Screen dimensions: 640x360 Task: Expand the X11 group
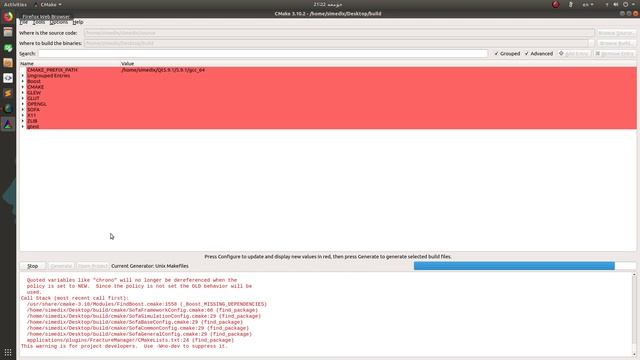(x=23, y=115)
